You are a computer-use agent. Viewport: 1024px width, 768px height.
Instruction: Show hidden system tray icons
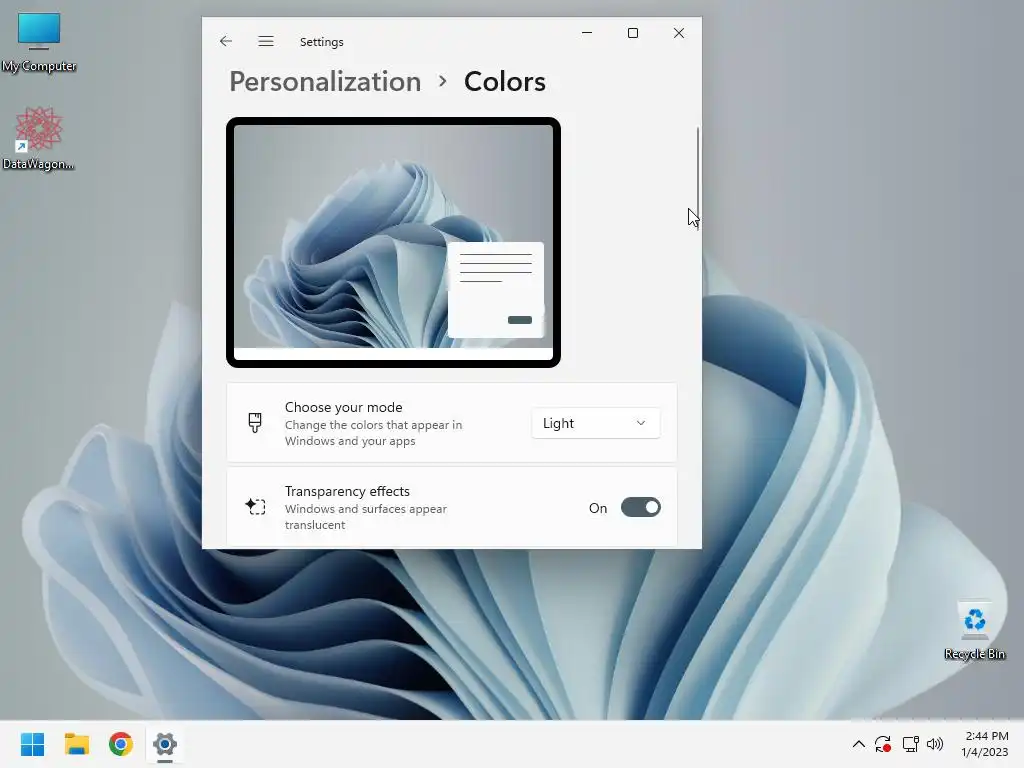(859, 744)
